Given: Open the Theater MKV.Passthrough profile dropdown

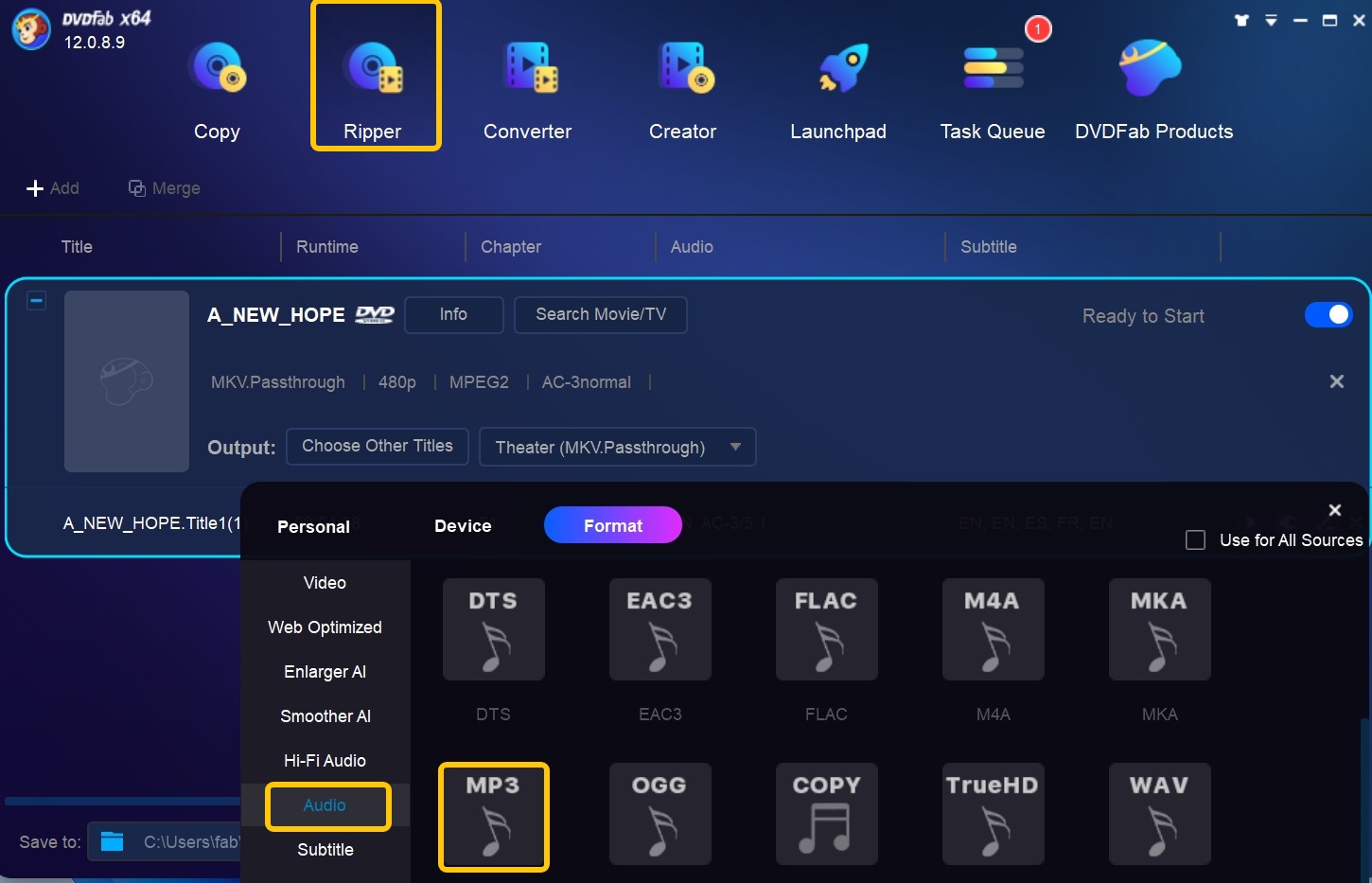Looking at the screenshot, I should 616,447.
